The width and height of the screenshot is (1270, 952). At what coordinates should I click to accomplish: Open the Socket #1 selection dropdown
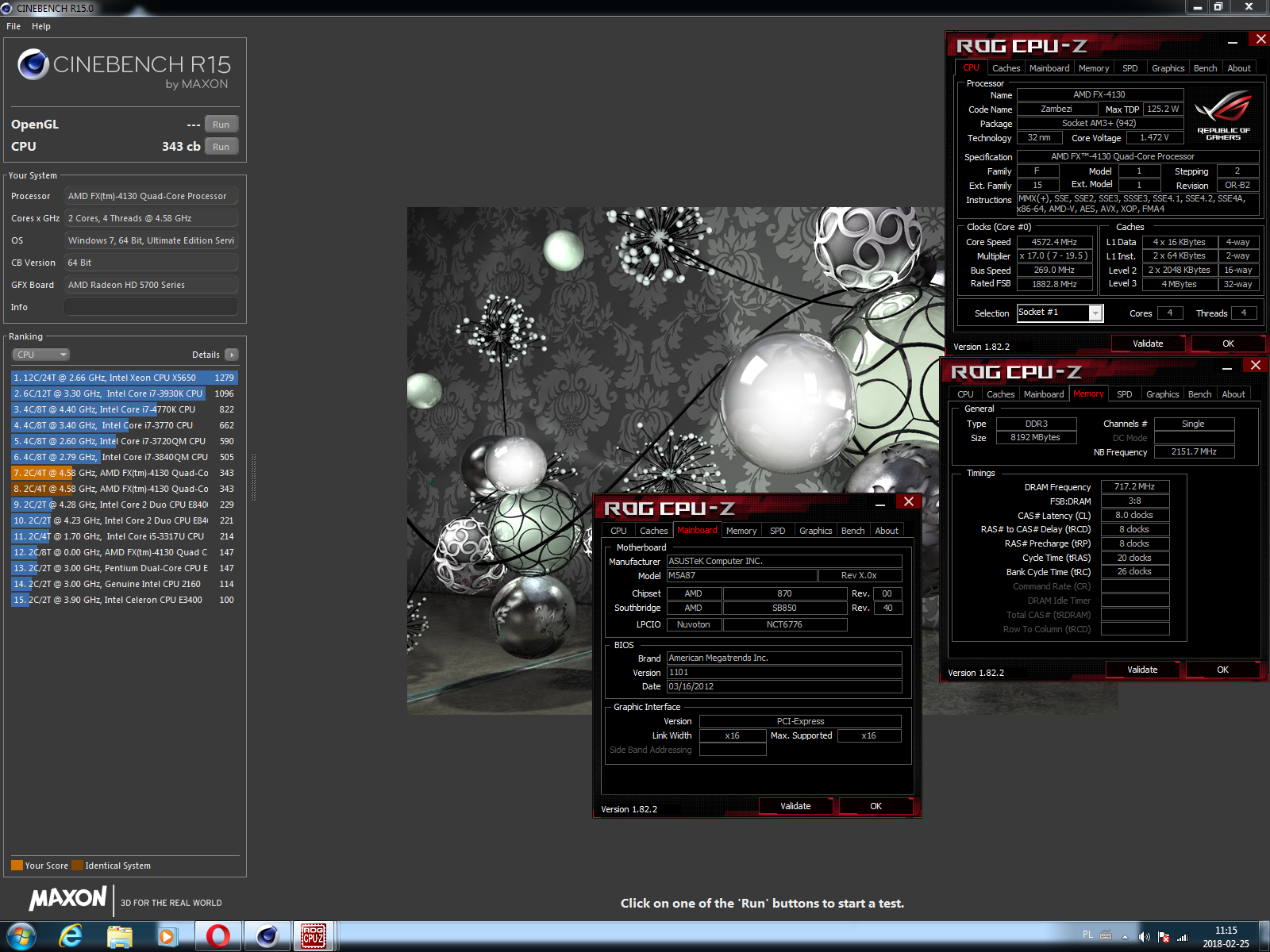pos(1060,313)
